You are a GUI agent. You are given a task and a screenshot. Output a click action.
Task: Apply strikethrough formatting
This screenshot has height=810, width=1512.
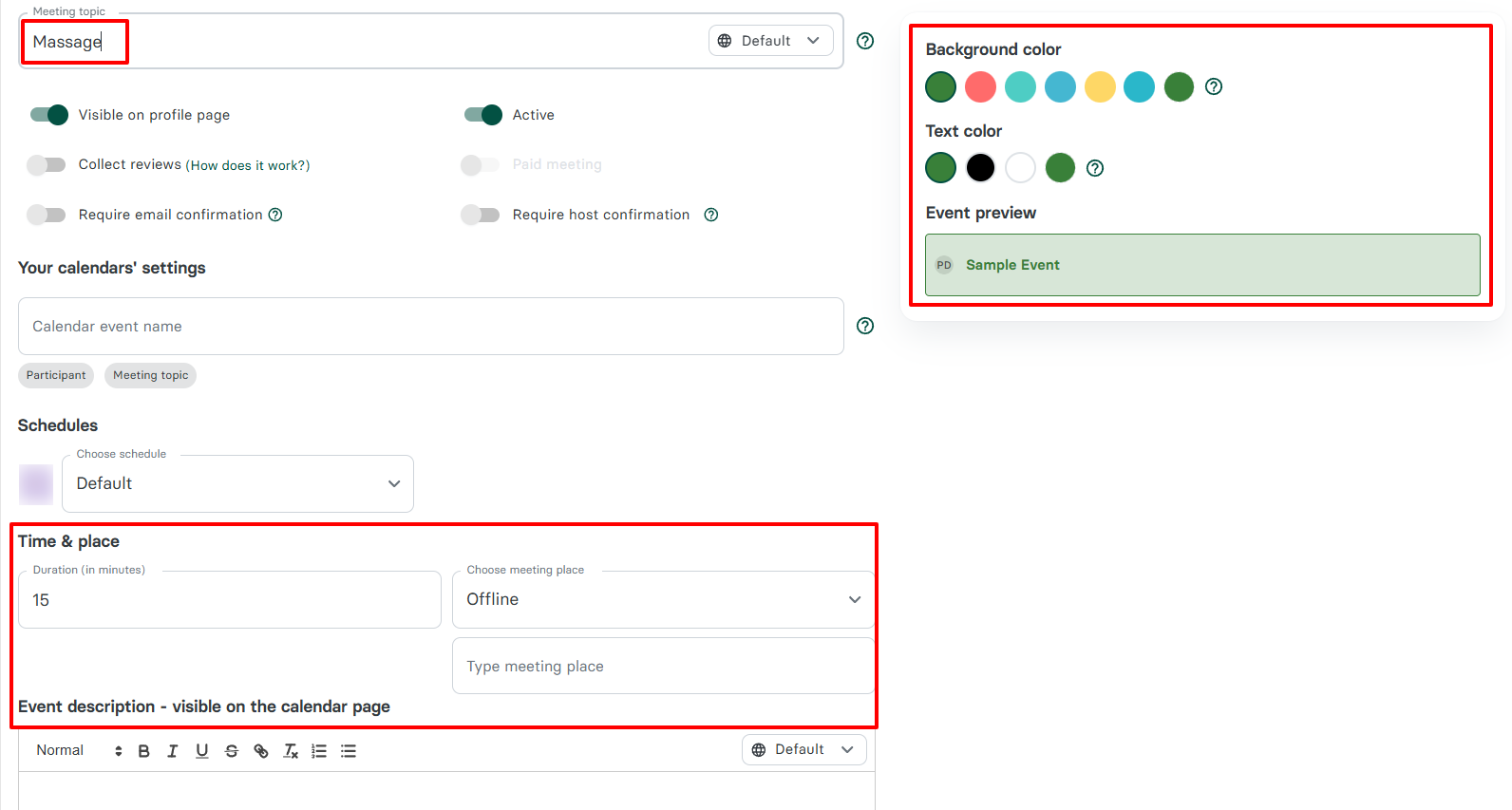[232, 751]
